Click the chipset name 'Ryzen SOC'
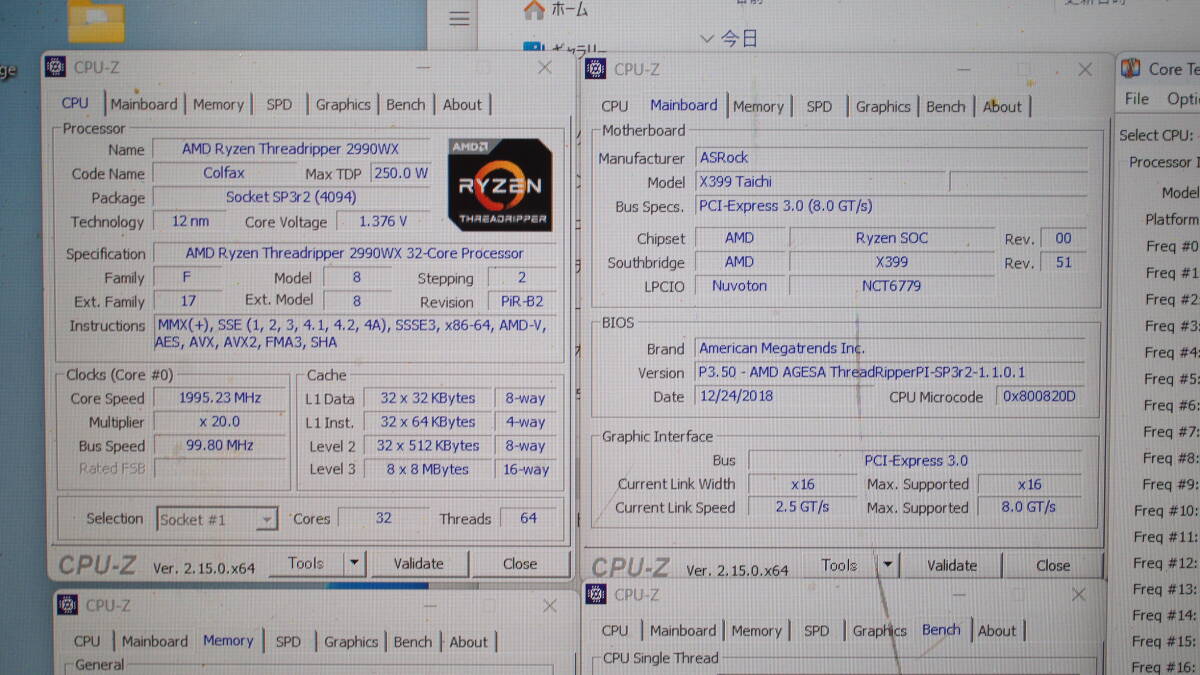 (x=891, y=238)
